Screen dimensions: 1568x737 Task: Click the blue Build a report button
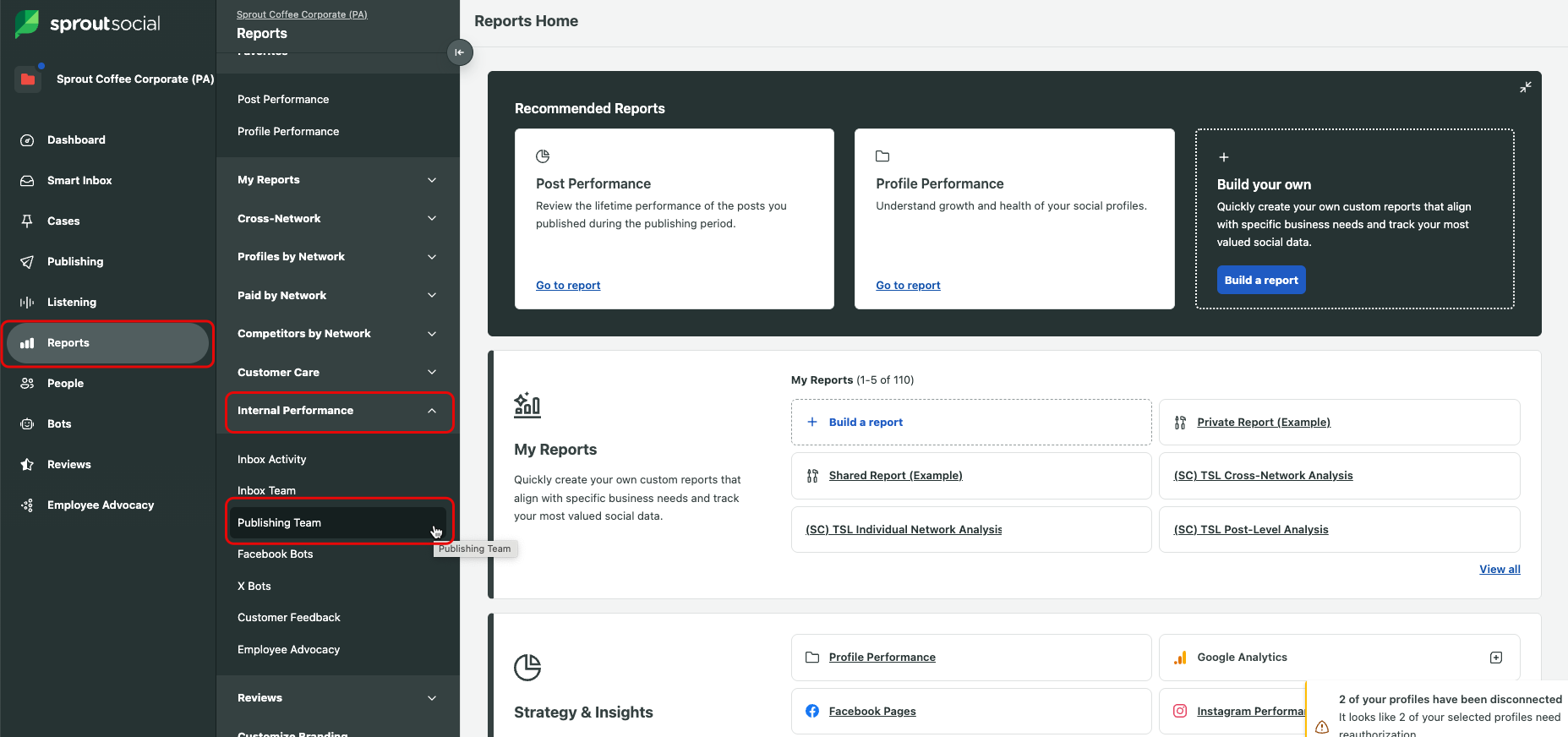click(x=1261, y=281)
